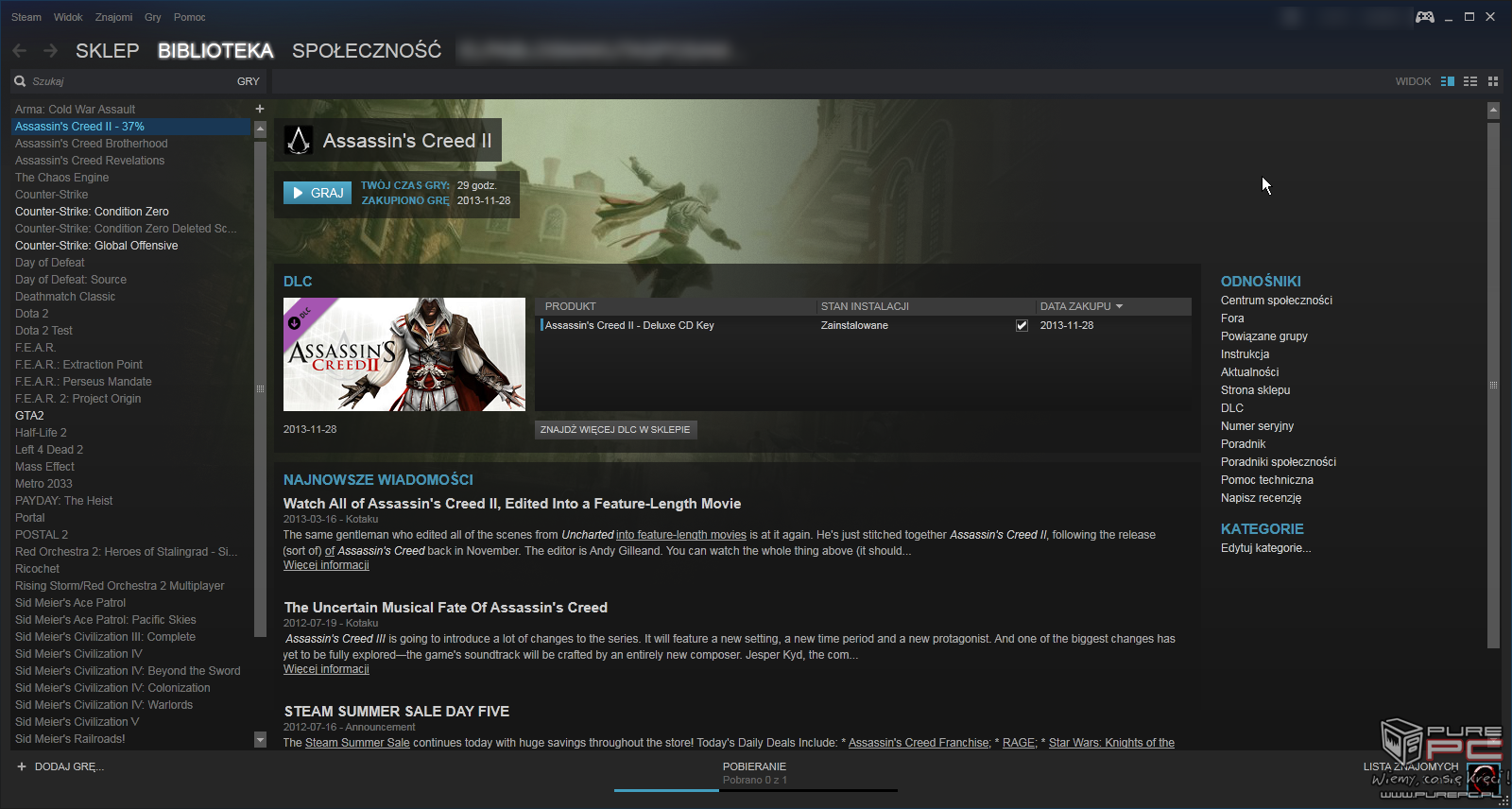Click Napisz recenzję link
This screenshot has width=1512, height=809.
pos(1262,498)
